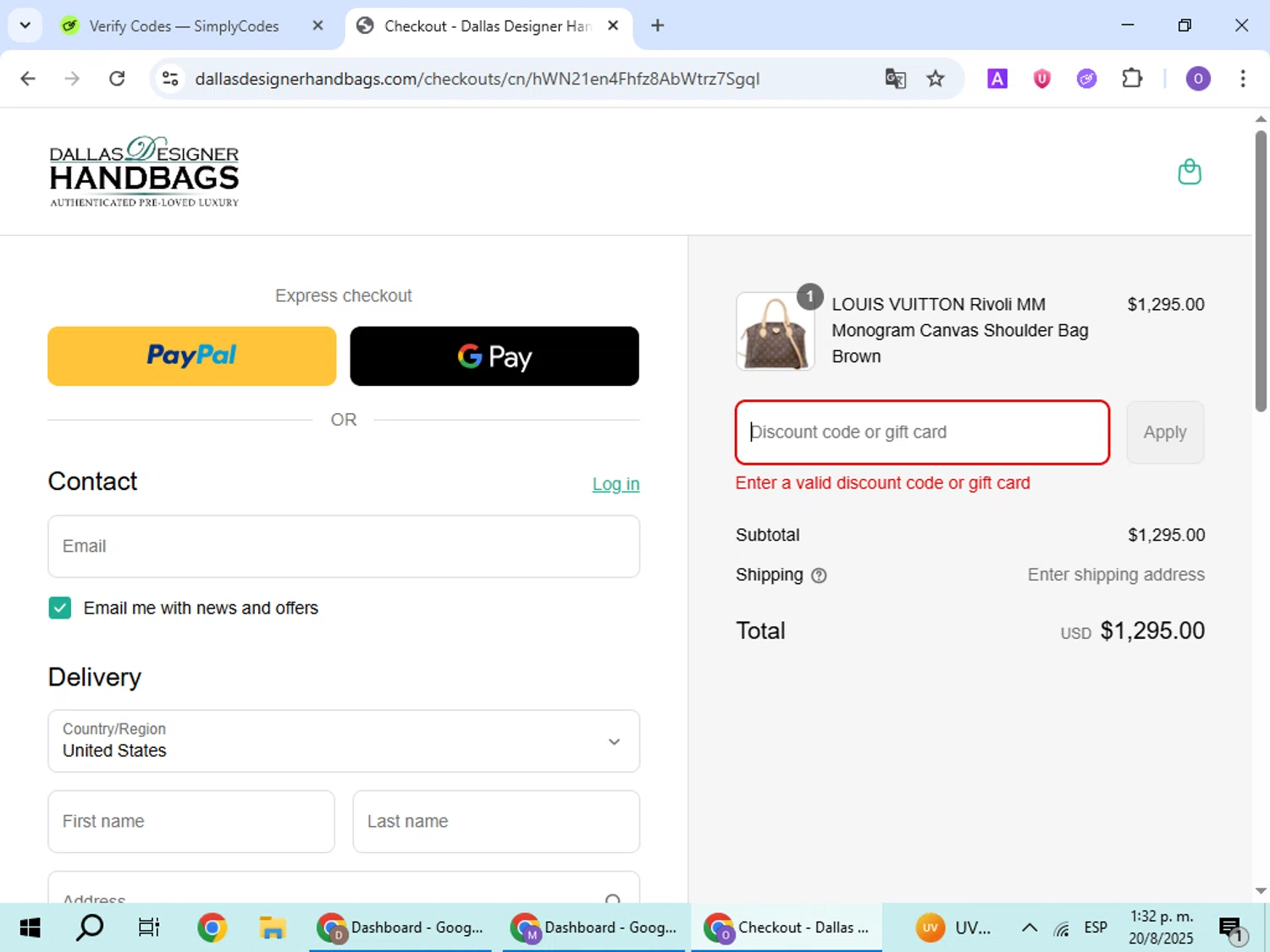Click the Last name field
The height and width of the screenshot is (952, 1270).
(x=496, y=822)
